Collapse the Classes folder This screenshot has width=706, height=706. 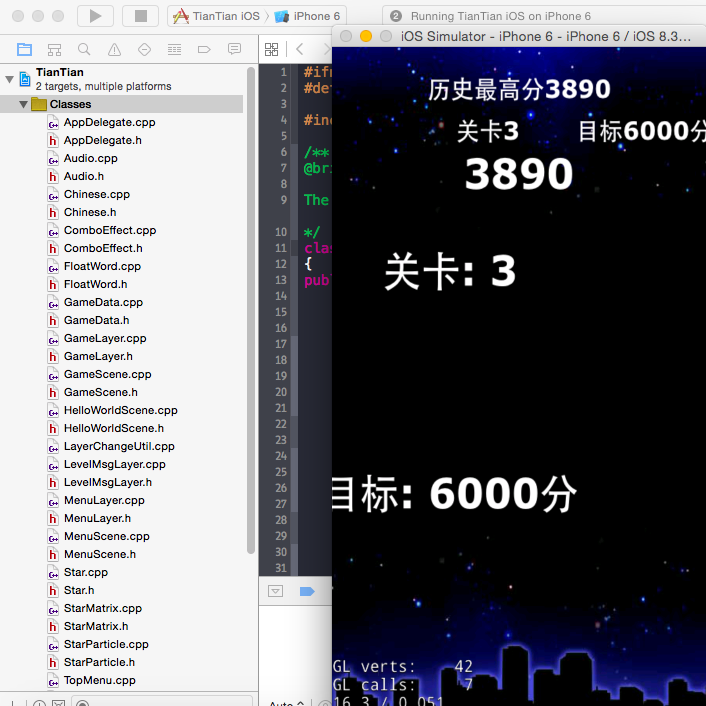[23, 104]
